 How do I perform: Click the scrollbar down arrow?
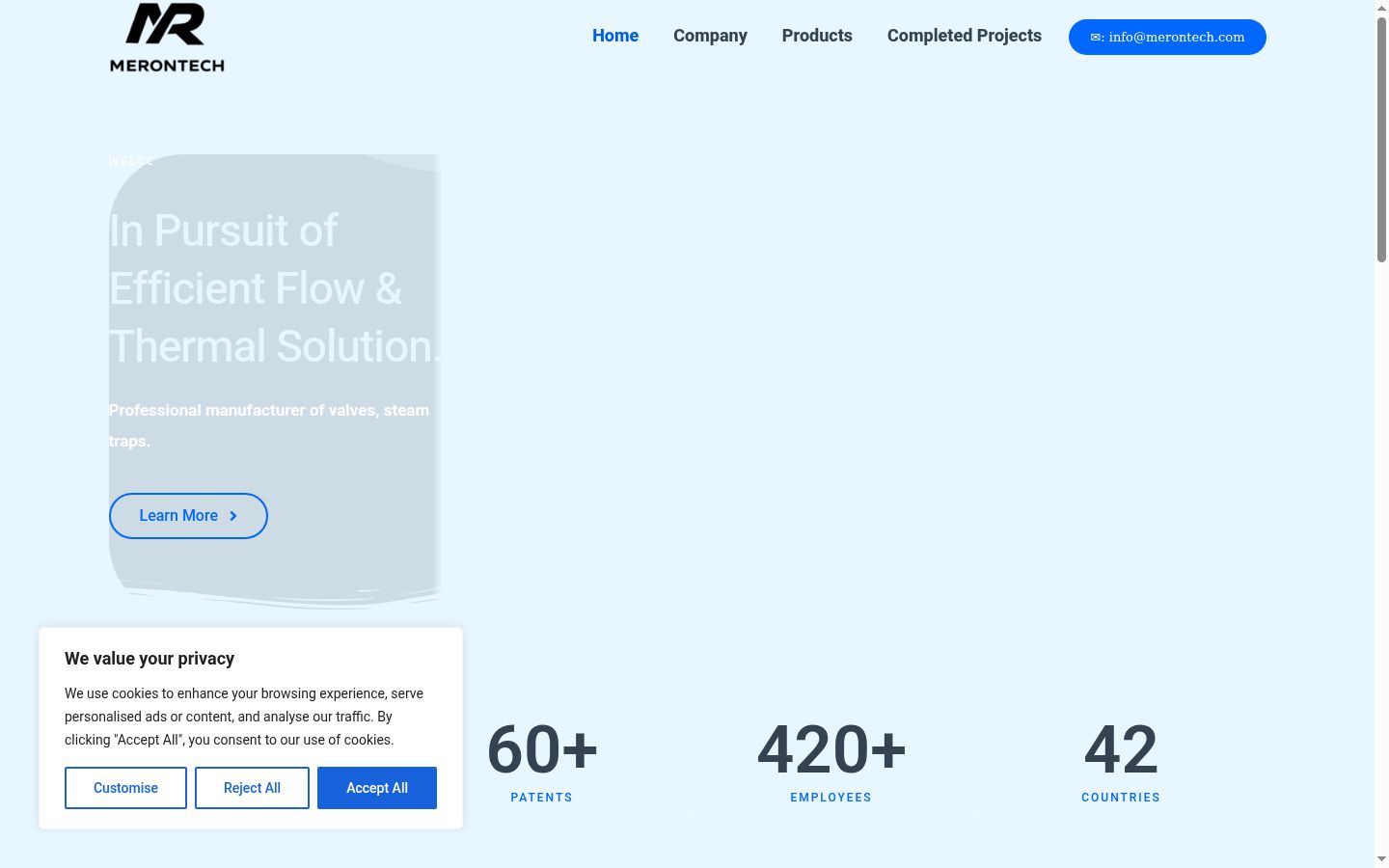click(x=1381, y=859)
